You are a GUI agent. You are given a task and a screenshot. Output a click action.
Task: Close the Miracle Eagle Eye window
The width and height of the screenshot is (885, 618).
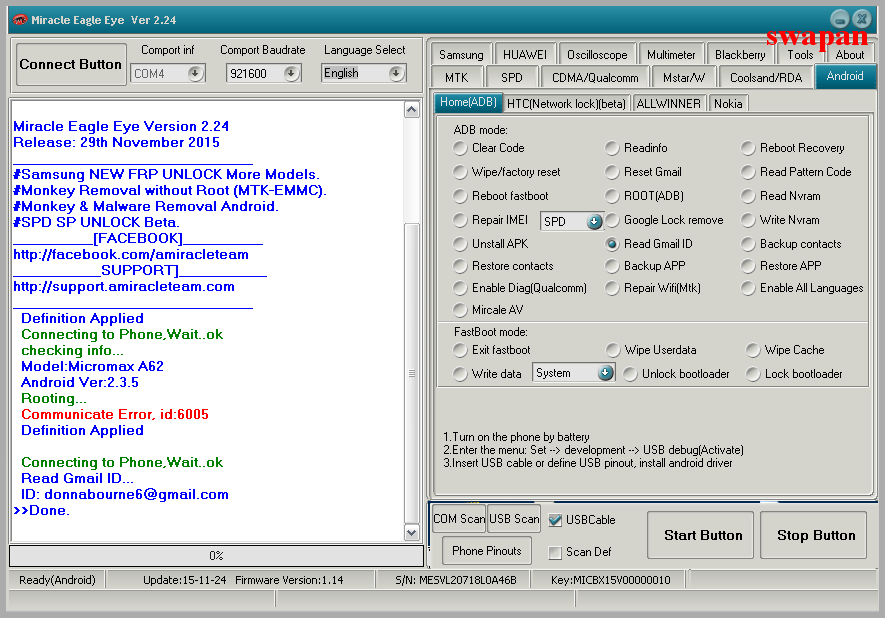coord(862,19)
